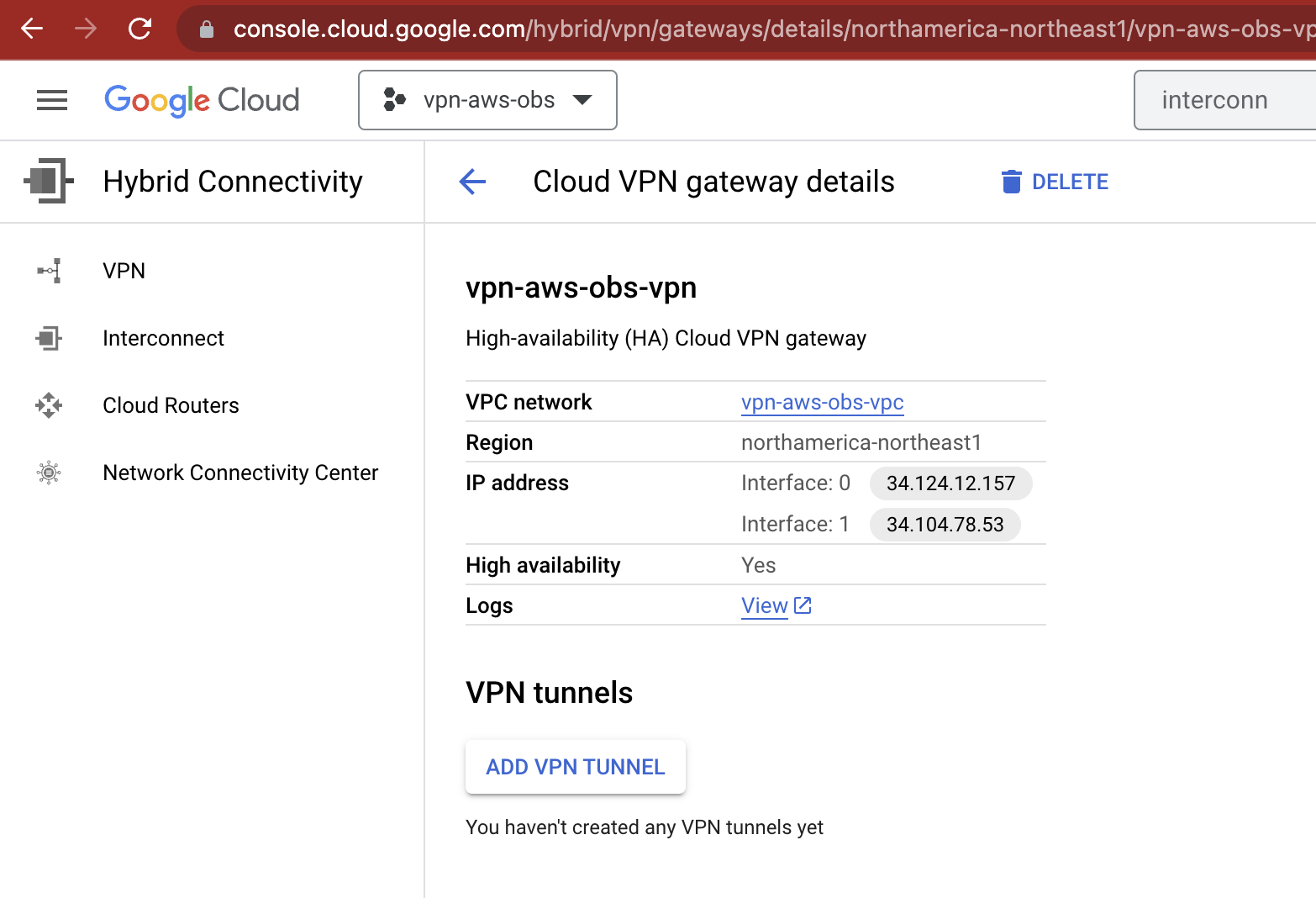The image size is (1316, 898).
Task: Click the Network Connectivity Center icon
Action: pos(49,473)
